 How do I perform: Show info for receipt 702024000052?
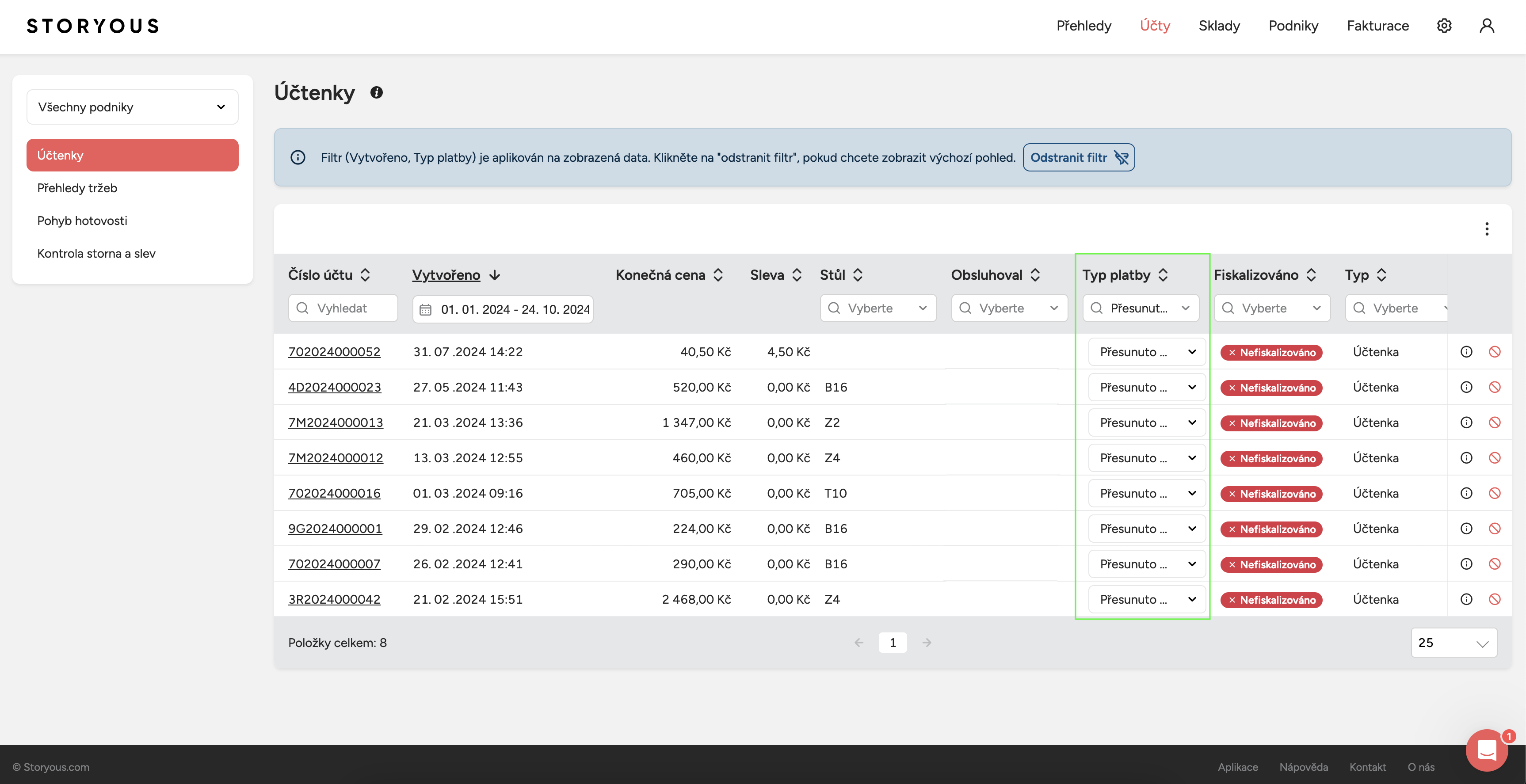[x=1466, y=352]
